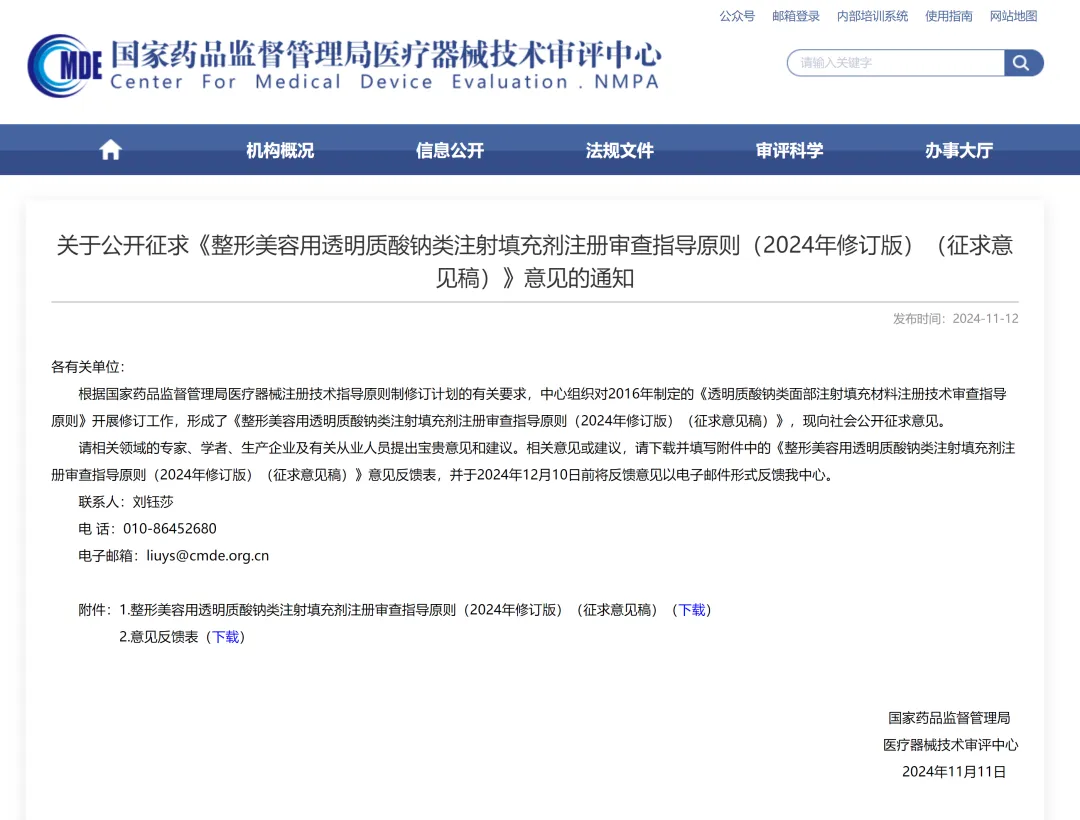Click the search magnifier icon
This screenshot has height=820, width=1080.
[1021, 62]
